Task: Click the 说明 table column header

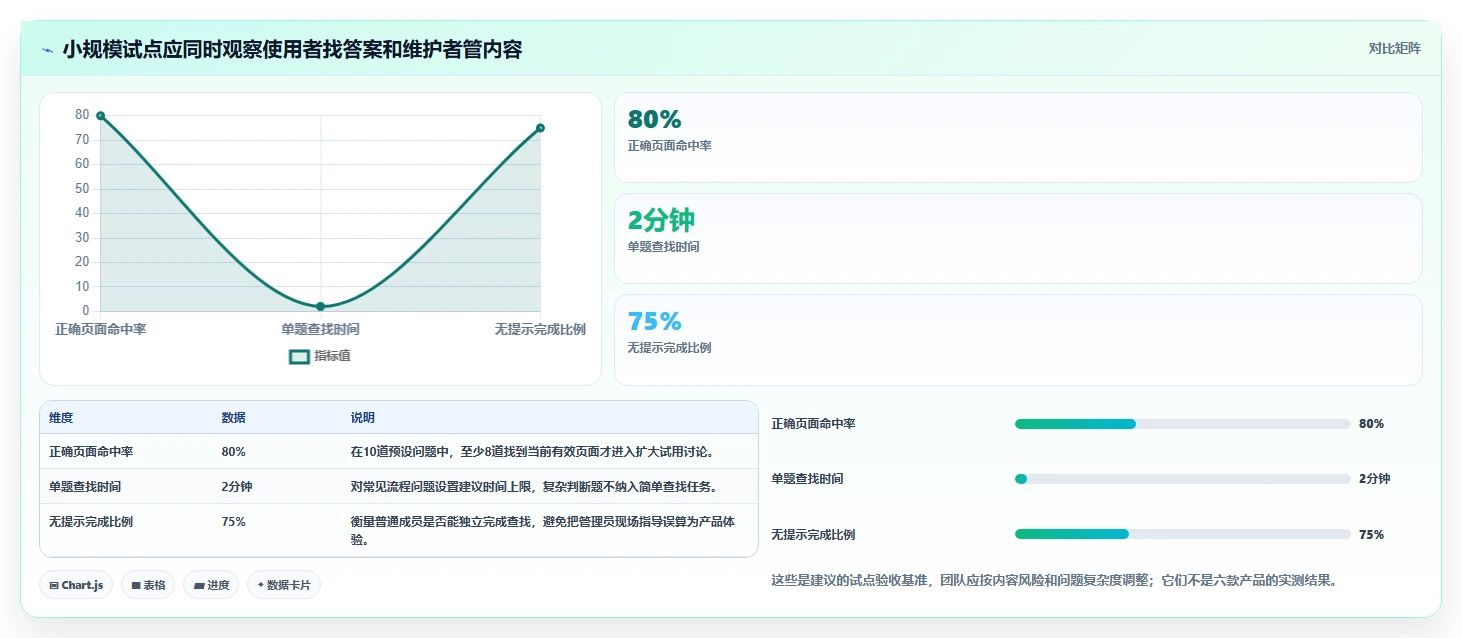Action: click(362, 418)
